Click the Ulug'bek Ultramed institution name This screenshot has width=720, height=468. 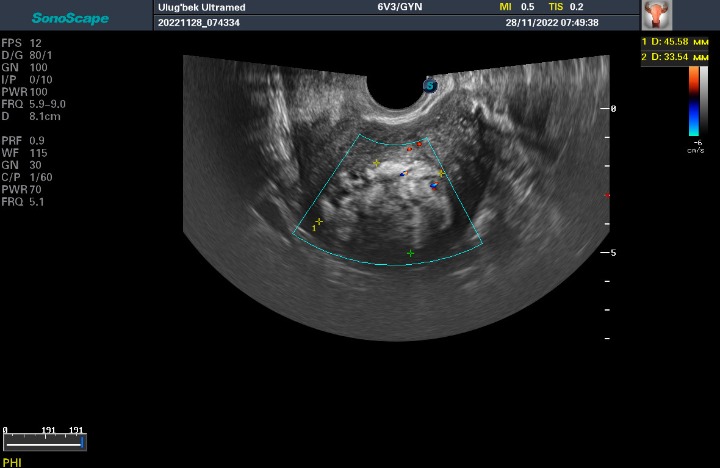pyautogui.click(x=203, y=7)
